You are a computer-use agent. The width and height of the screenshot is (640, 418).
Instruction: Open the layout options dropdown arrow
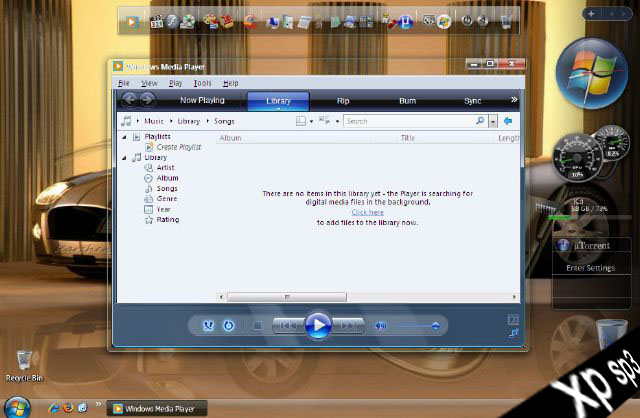coord(311,121)
